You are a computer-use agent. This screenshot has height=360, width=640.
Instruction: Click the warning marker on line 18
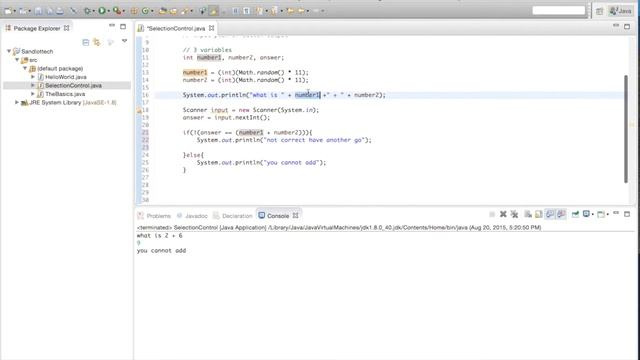pos(139,110)
